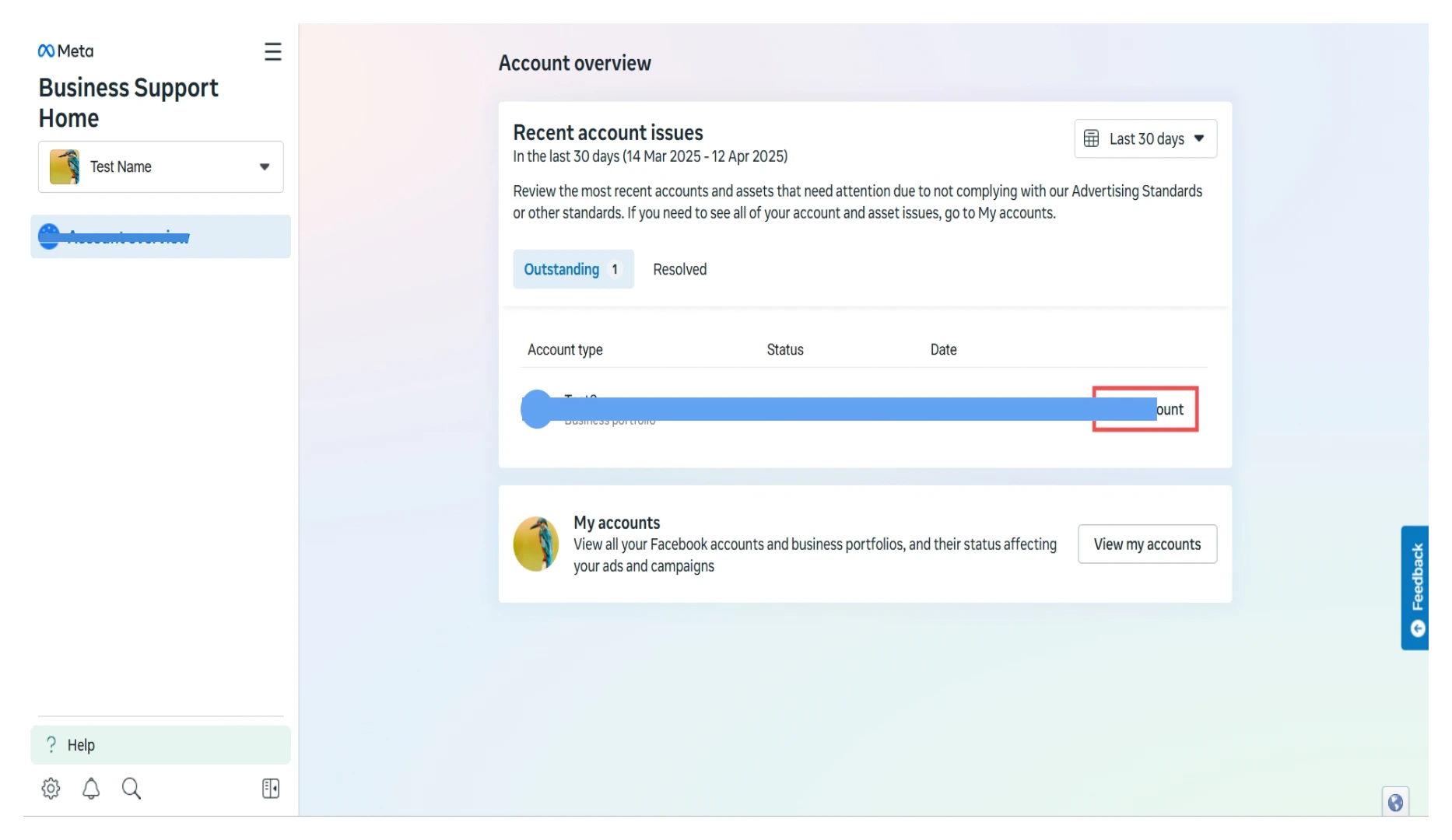Click the Status column header
This screenshot has height=840, width=1452.
coord(785,350)
